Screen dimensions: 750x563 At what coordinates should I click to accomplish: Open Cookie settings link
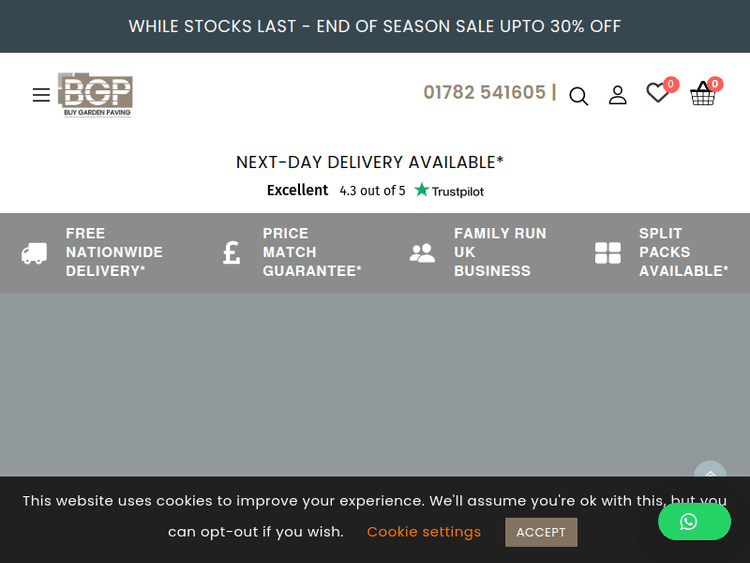click(424, 532)
